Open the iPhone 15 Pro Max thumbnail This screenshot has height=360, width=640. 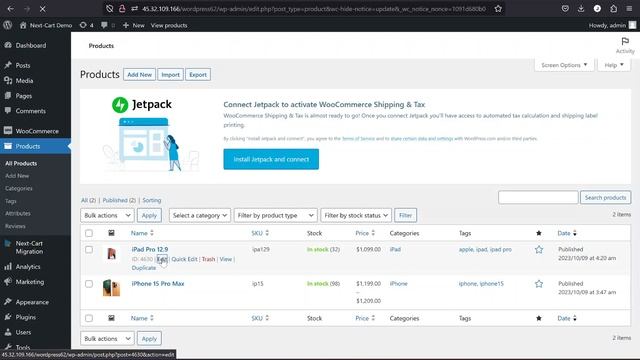111,288
